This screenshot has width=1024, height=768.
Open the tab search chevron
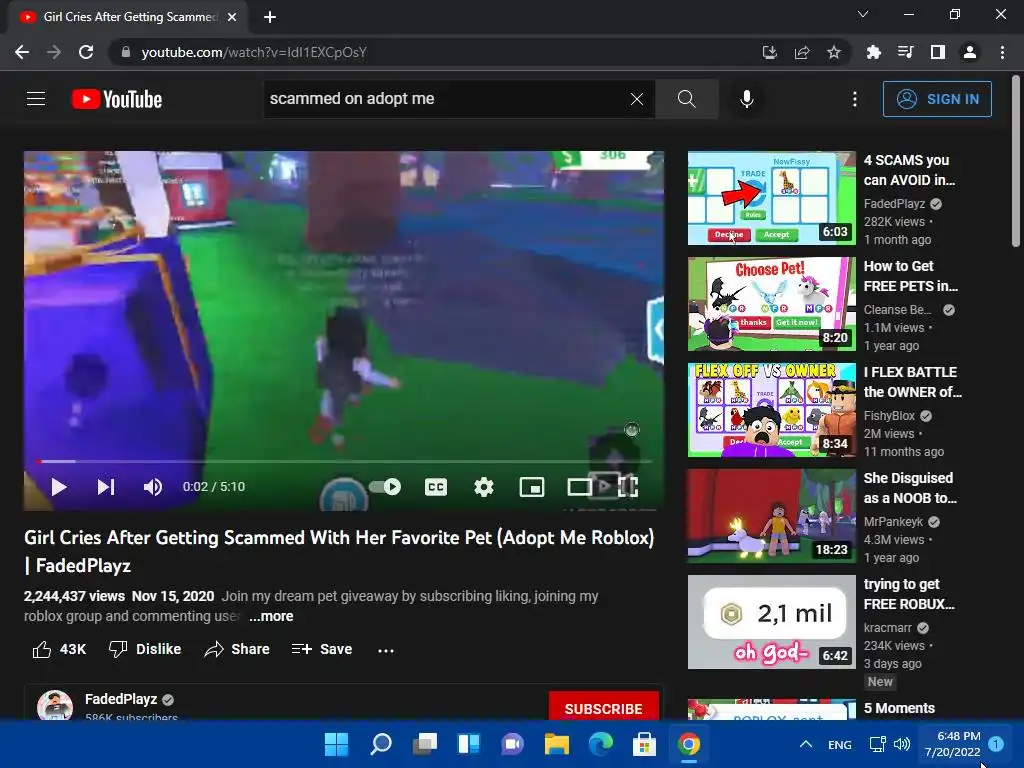tap(863, 14)
